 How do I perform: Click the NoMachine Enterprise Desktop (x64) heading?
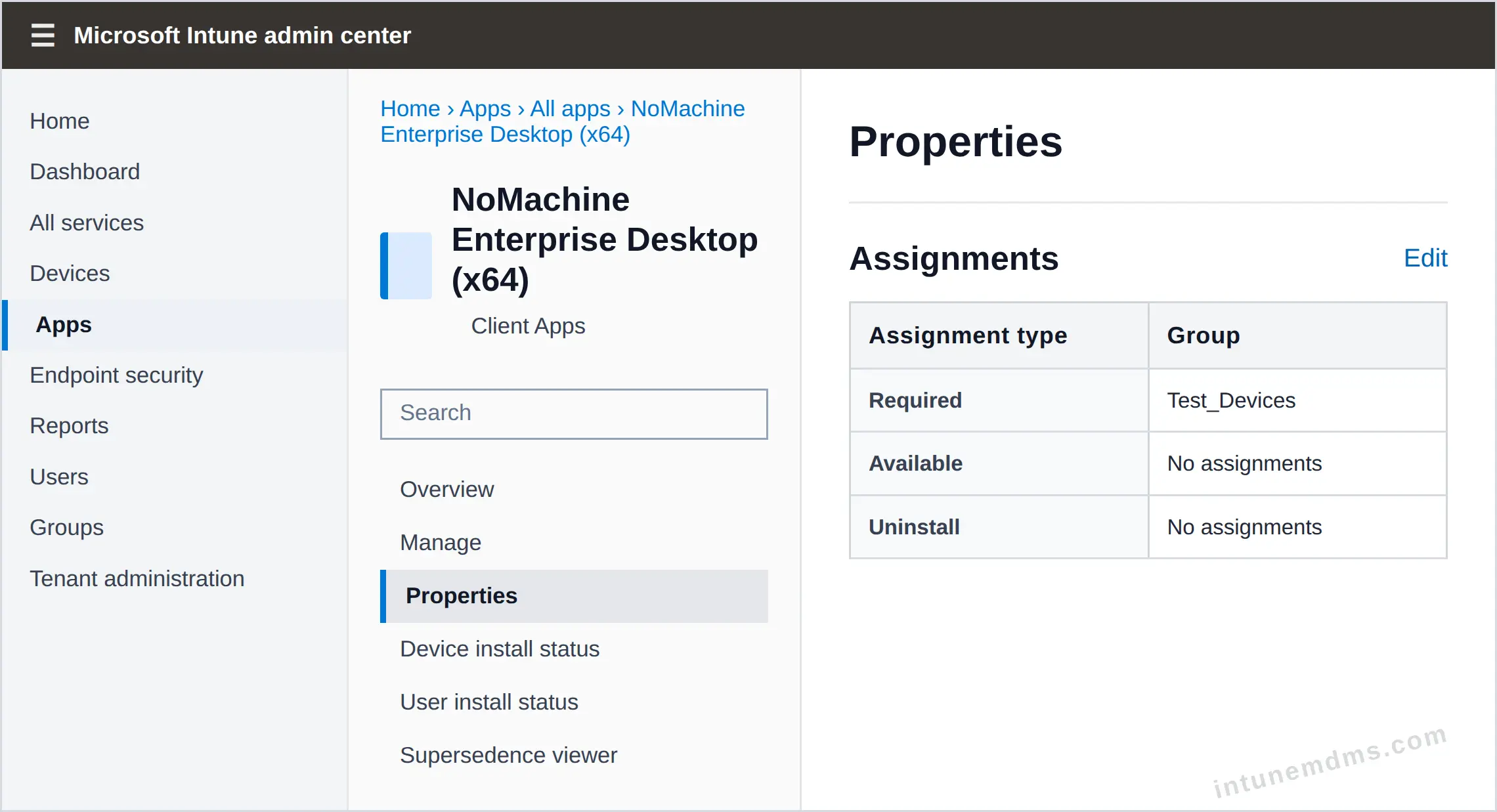pyautogui.click(x=605, y=240)
